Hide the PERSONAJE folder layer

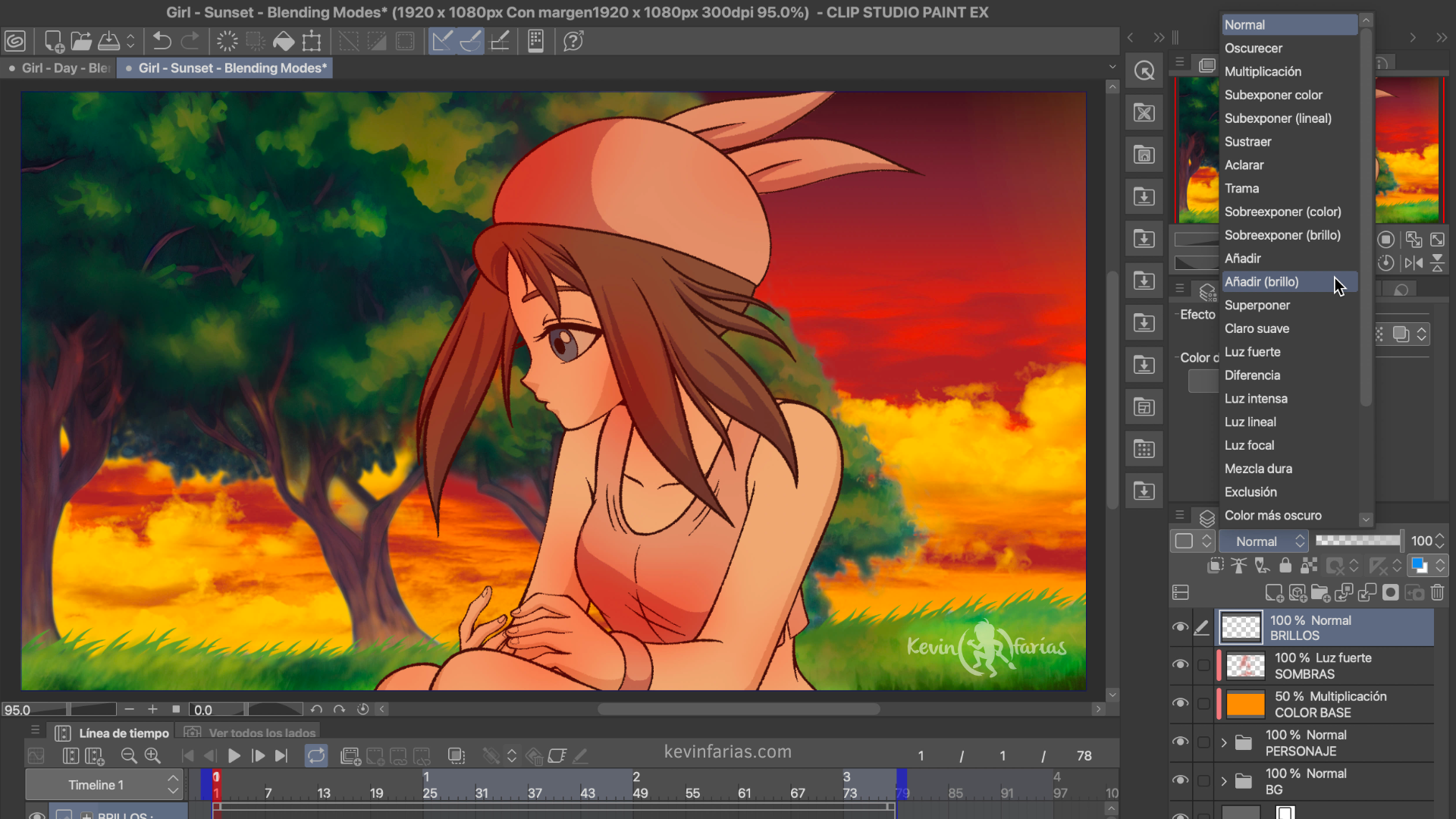(x=1180, y=742)
